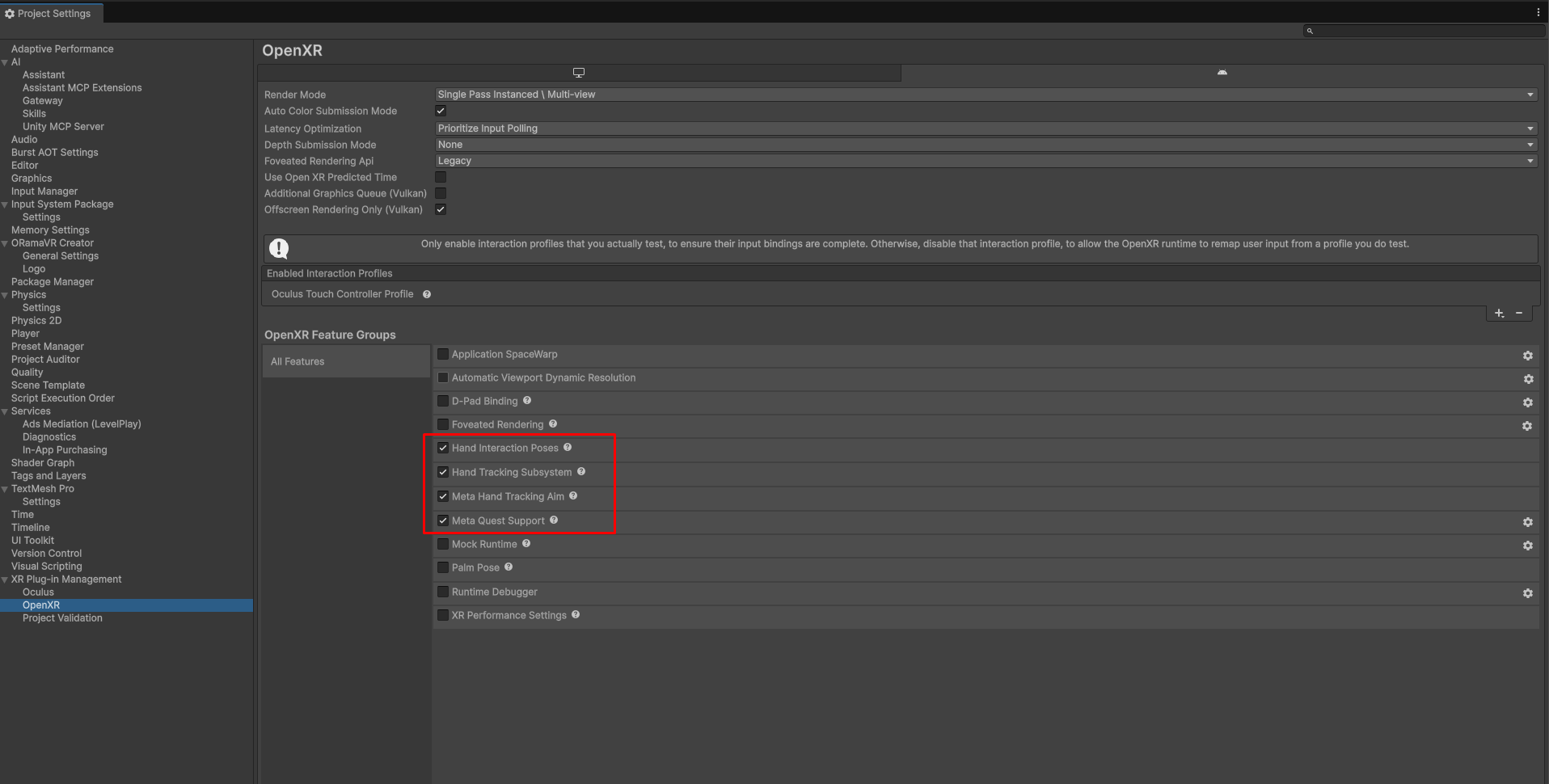Open the Player settings page
The height and width of the screenshot is (784, 1549).
(x=25, y=334)
